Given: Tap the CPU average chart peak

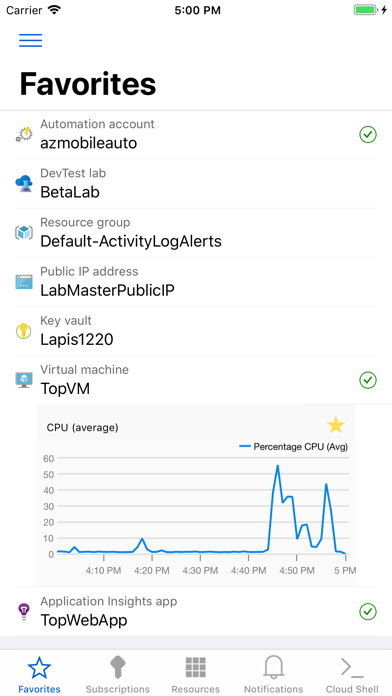Looking at the screenshot, I should click(277, 466).
